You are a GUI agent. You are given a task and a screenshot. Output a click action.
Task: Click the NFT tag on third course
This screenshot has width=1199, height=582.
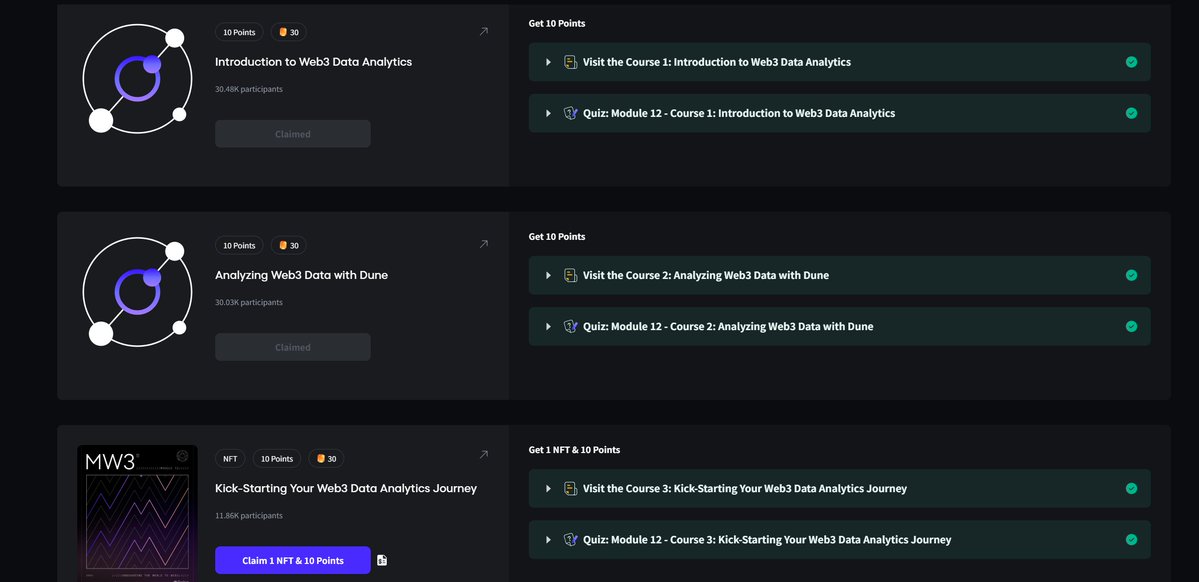[x=230, y=459]
